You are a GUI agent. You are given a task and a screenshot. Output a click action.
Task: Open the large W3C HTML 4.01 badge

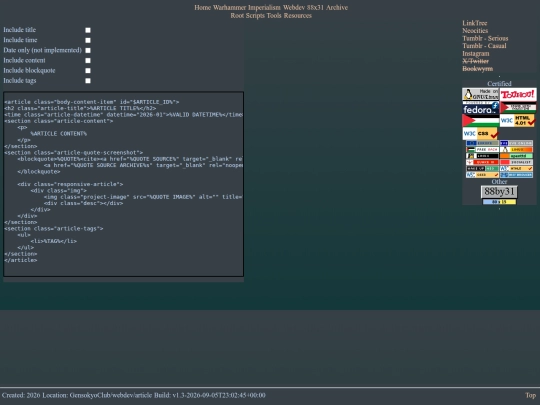[517, 121]
